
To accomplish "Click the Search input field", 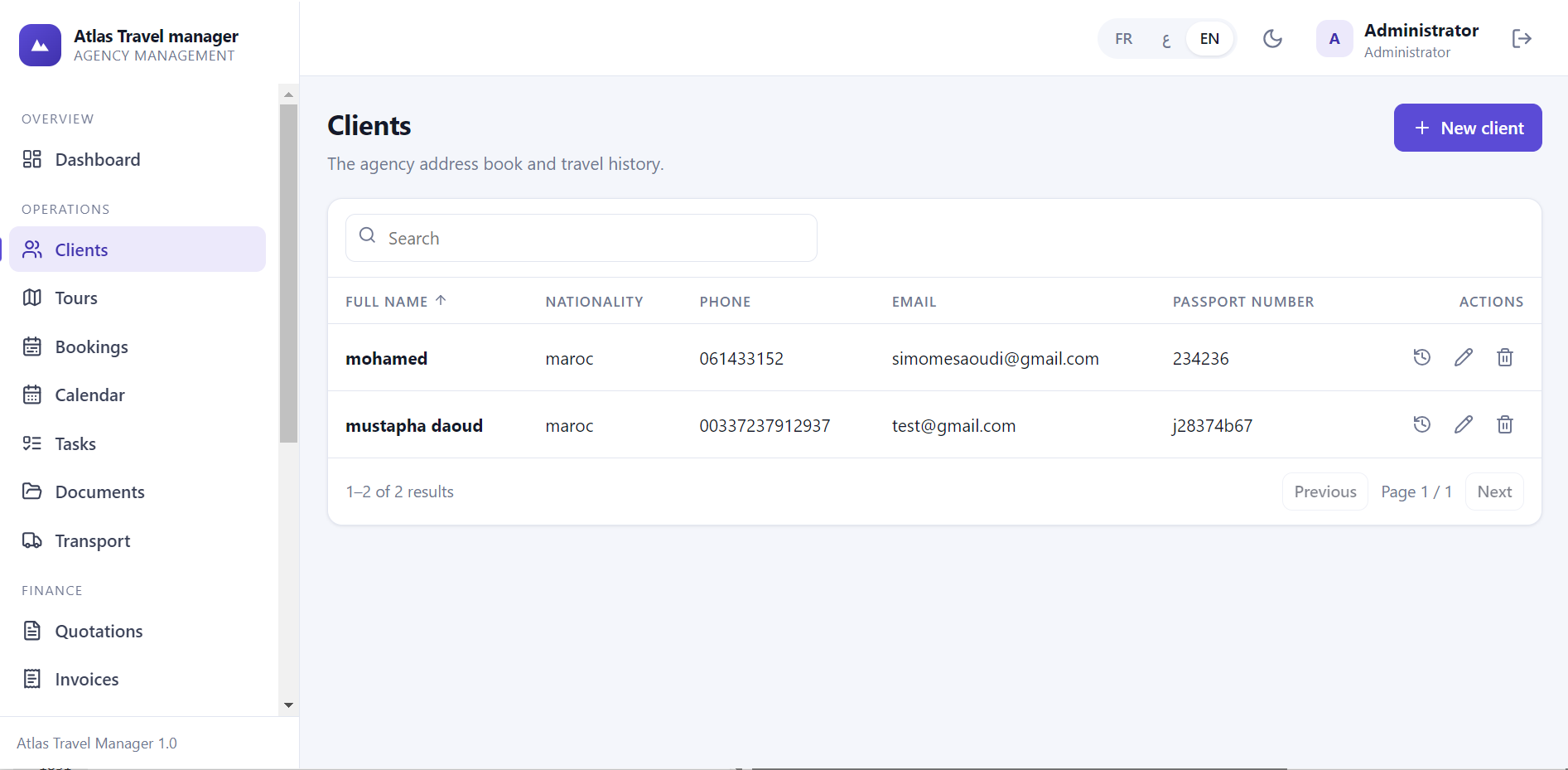I will click(581, 238).
